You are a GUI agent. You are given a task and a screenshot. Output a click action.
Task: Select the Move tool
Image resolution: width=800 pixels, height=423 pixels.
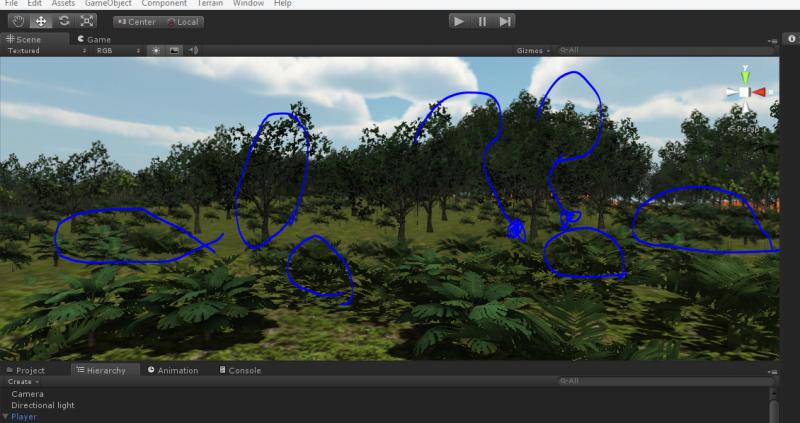(41, 21)
